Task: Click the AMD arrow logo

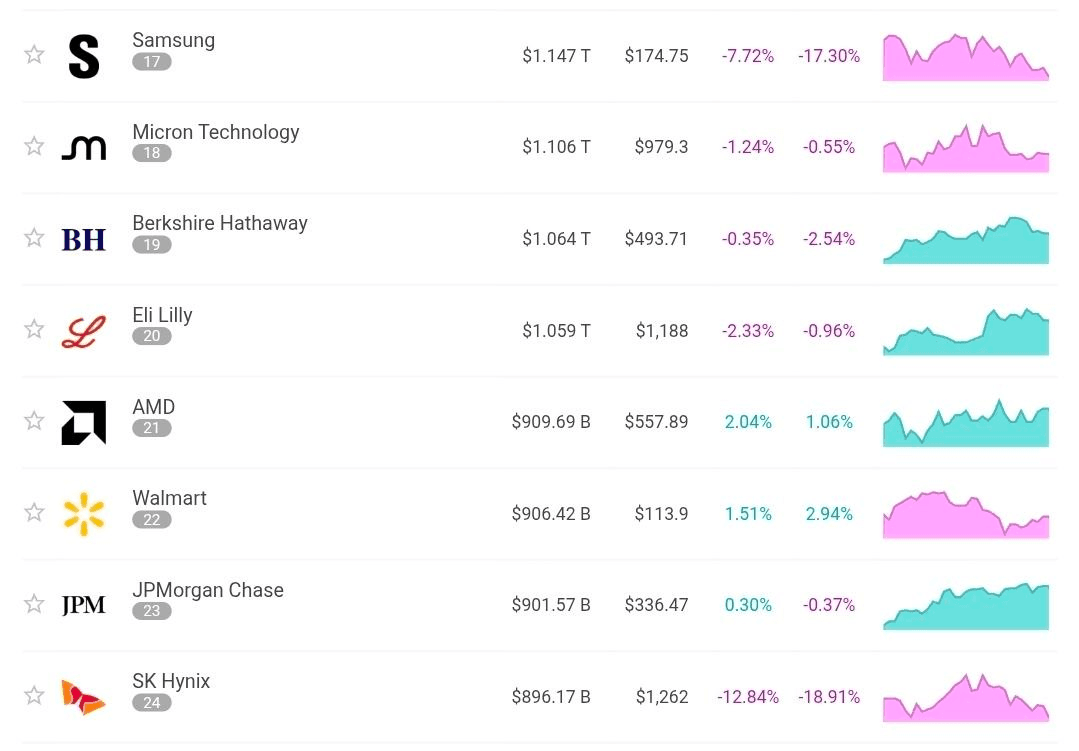Action: click(x=84, y=423)
